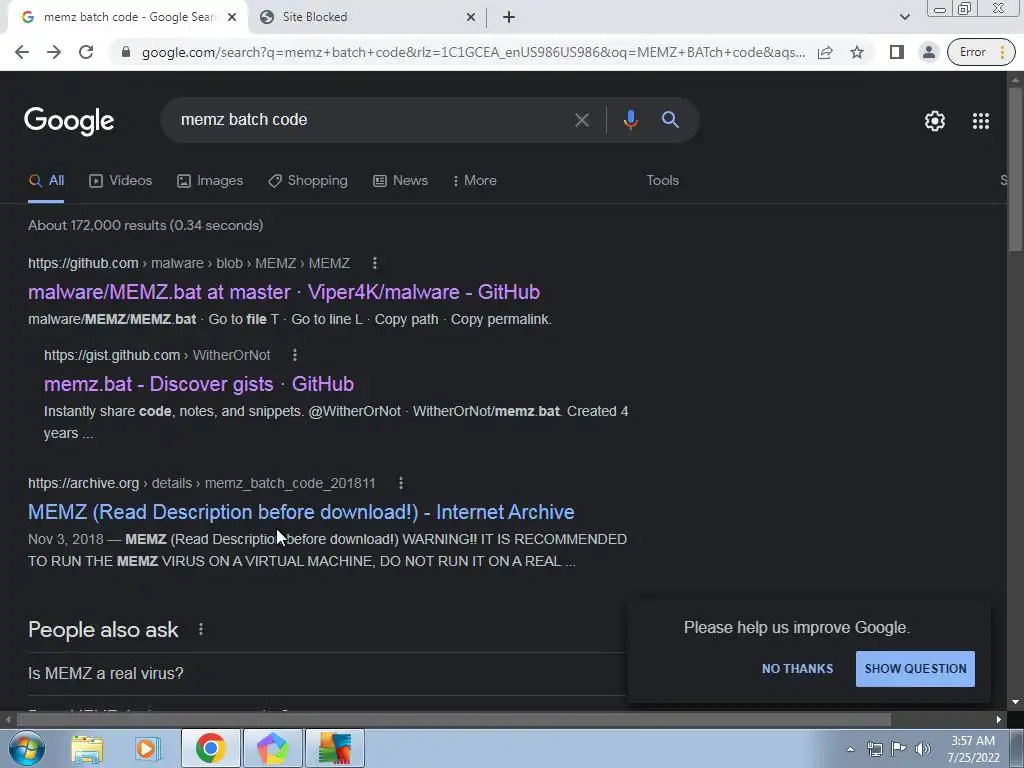Show hidden system tray icons

point(850,749)
